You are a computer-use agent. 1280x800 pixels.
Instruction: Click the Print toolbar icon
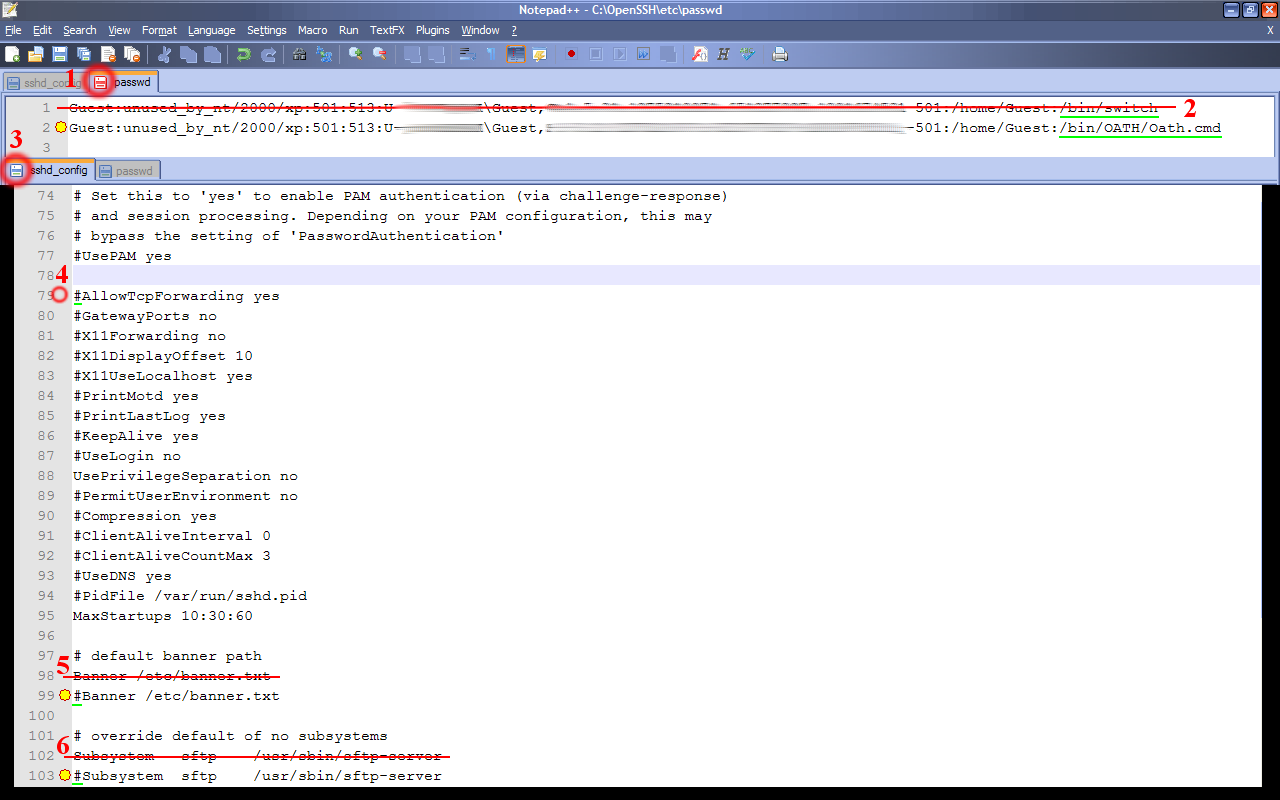pos(780,54)
